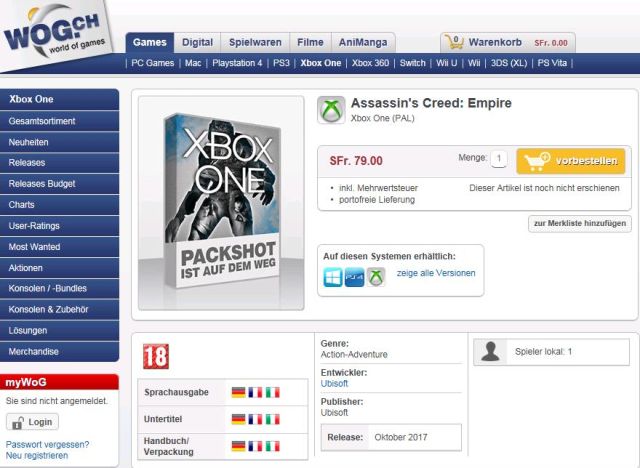
Task: Click the Menge quantity input field
Action: [x=498, y=158]
